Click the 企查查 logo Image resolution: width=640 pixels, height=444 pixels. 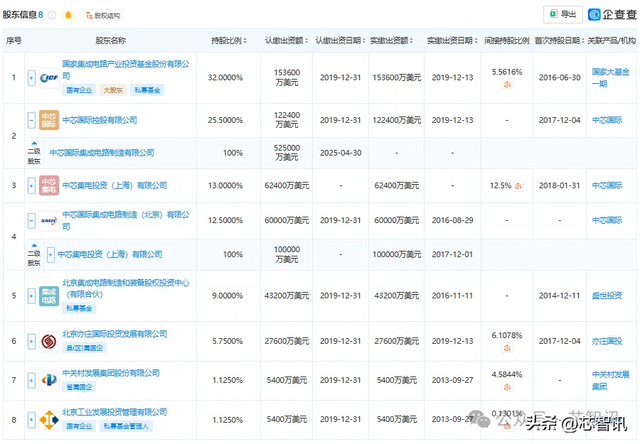(x=612, y=15)
